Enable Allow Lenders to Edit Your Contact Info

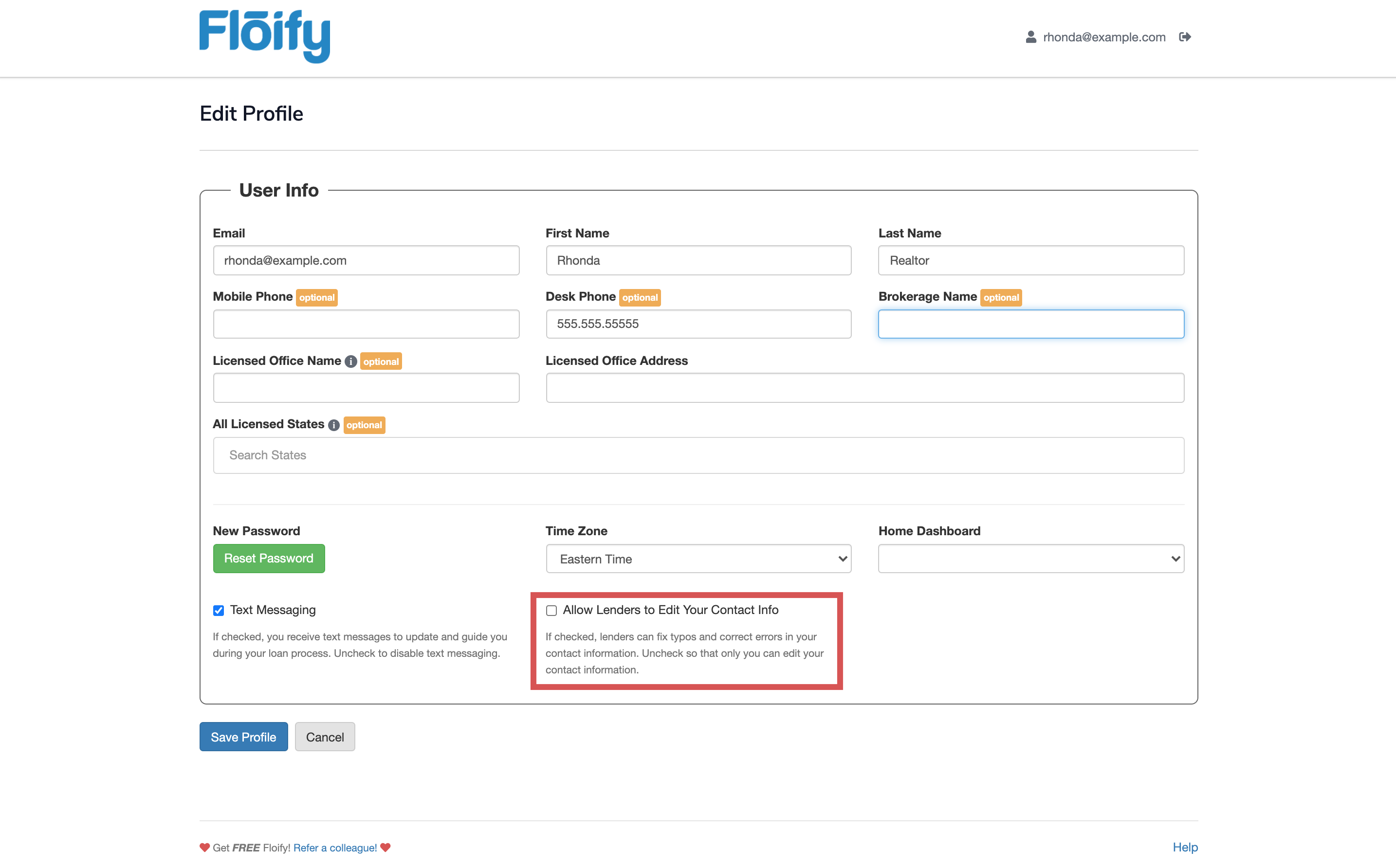(551, 610)
